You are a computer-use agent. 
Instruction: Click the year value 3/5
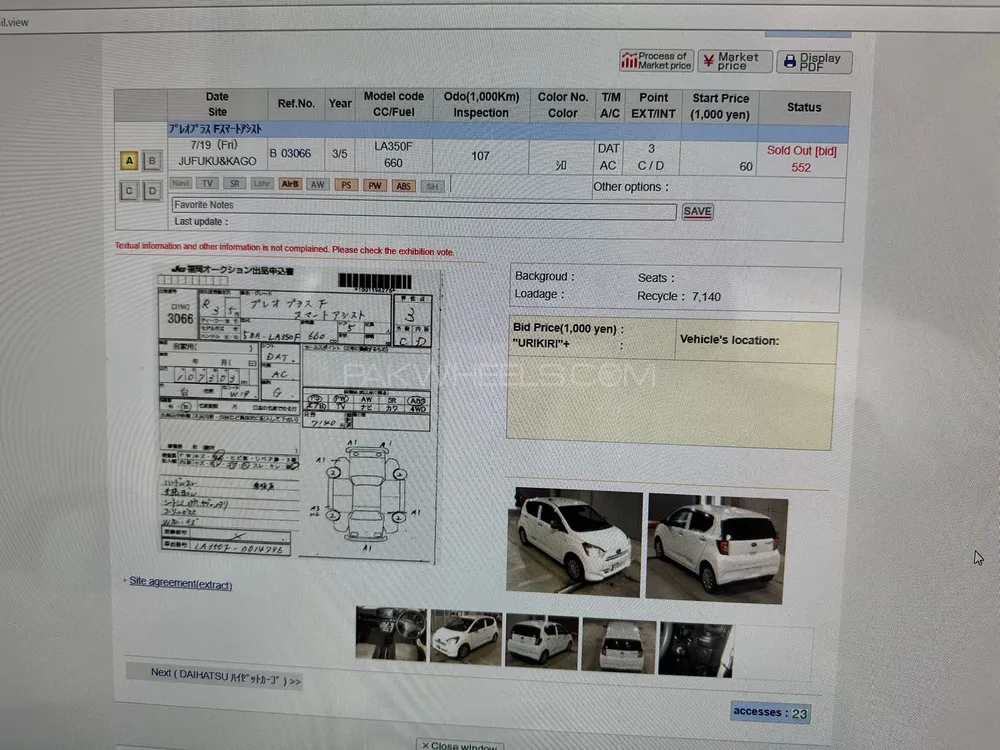(340, 154)
